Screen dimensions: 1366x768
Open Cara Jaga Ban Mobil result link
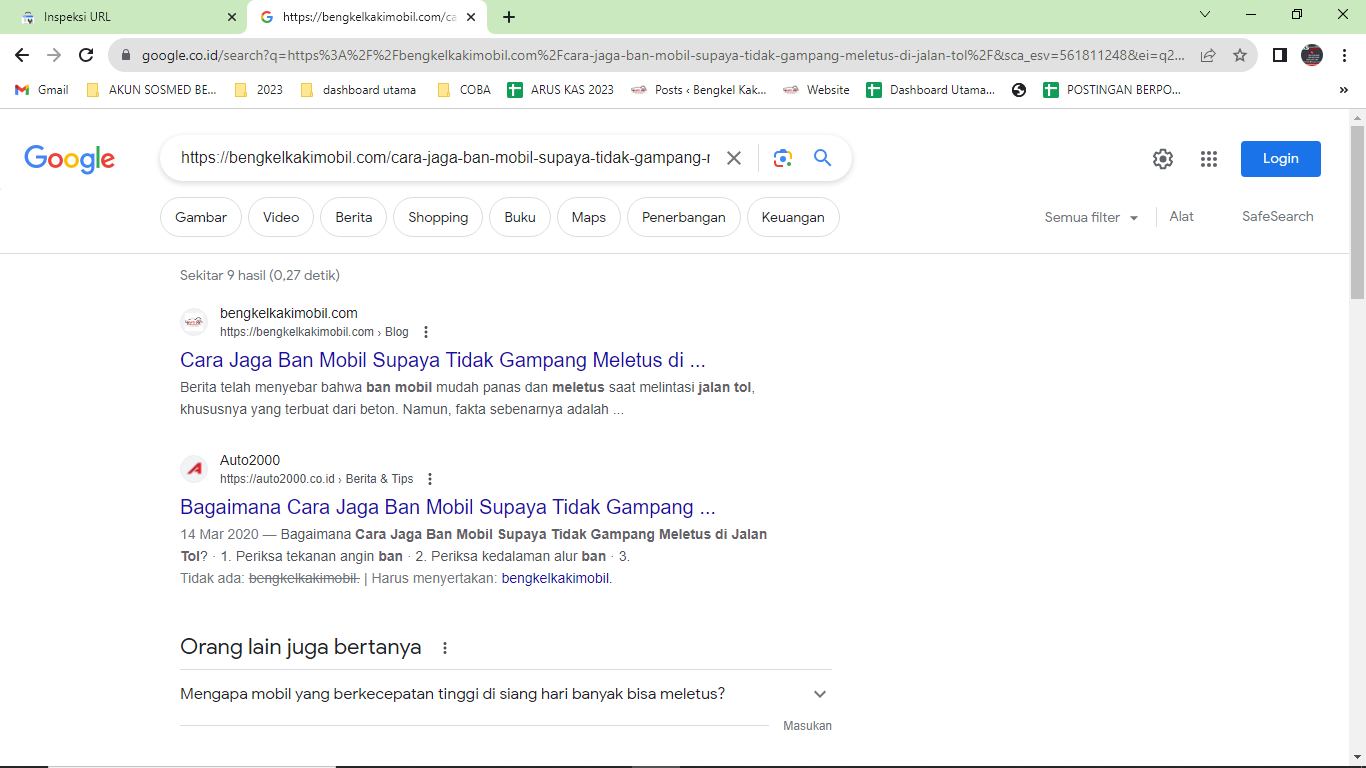[x=443, y=360]
